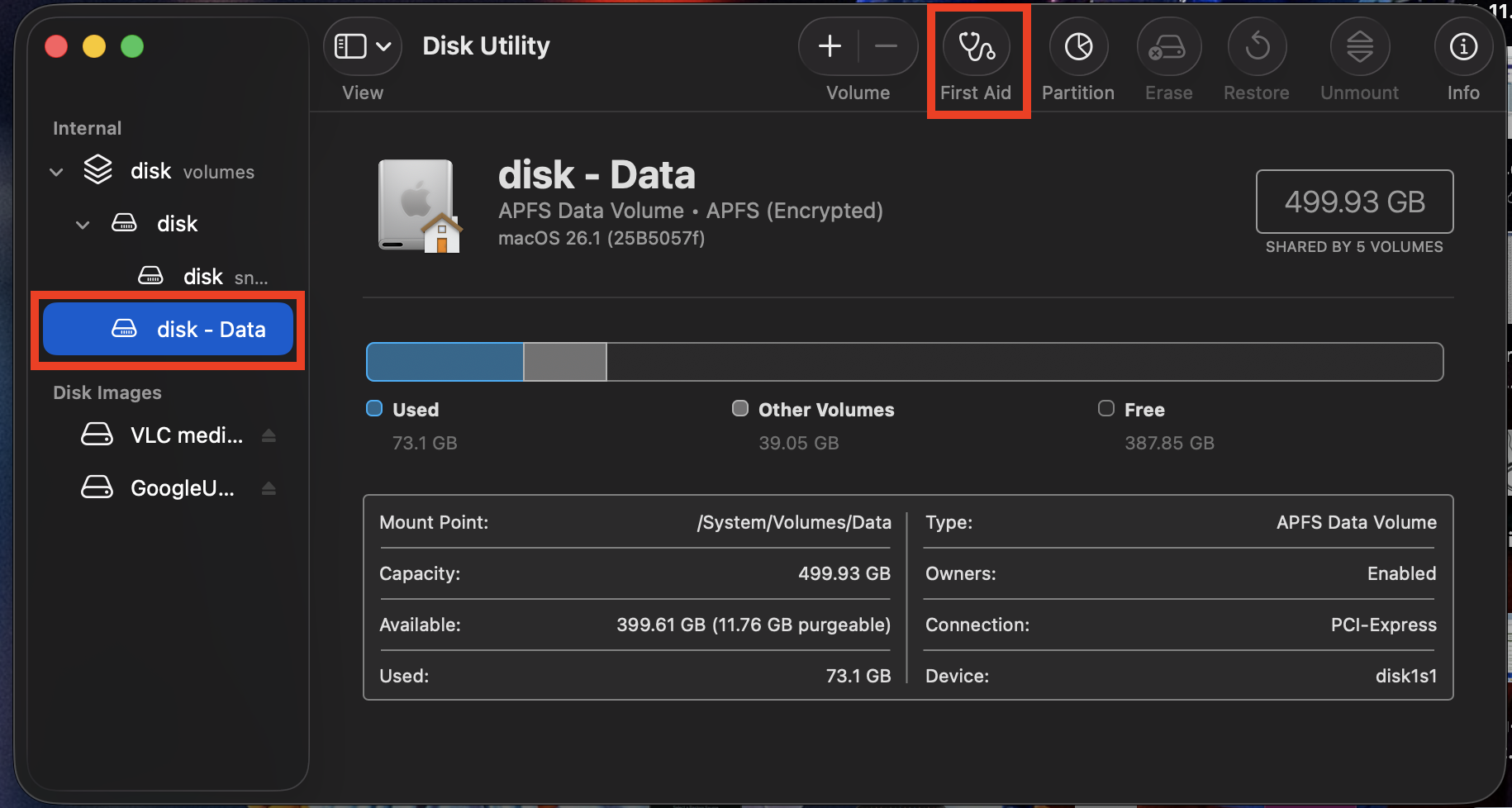Eject the VLC media disk image
Viewport: 1512px width, 808px height.
[269, 435]
